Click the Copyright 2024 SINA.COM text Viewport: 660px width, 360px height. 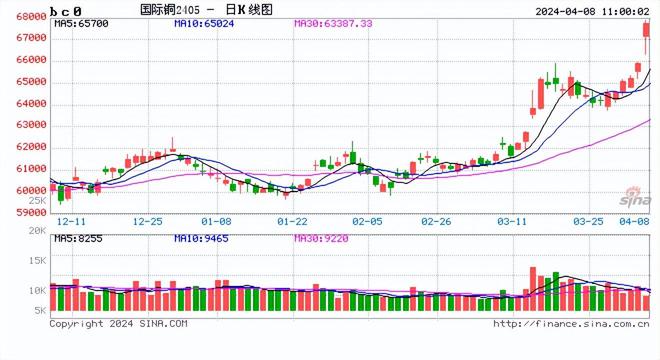tap(119, 324)
